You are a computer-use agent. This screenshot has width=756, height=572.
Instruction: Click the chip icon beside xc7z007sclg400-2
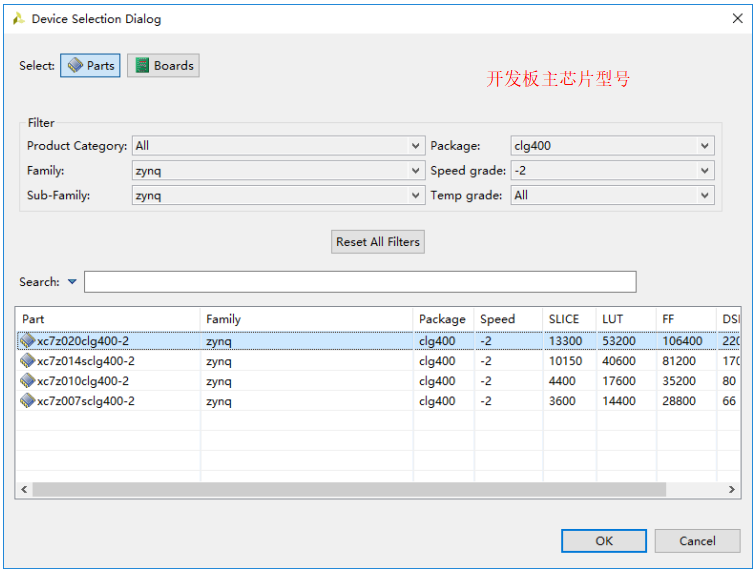28,401
